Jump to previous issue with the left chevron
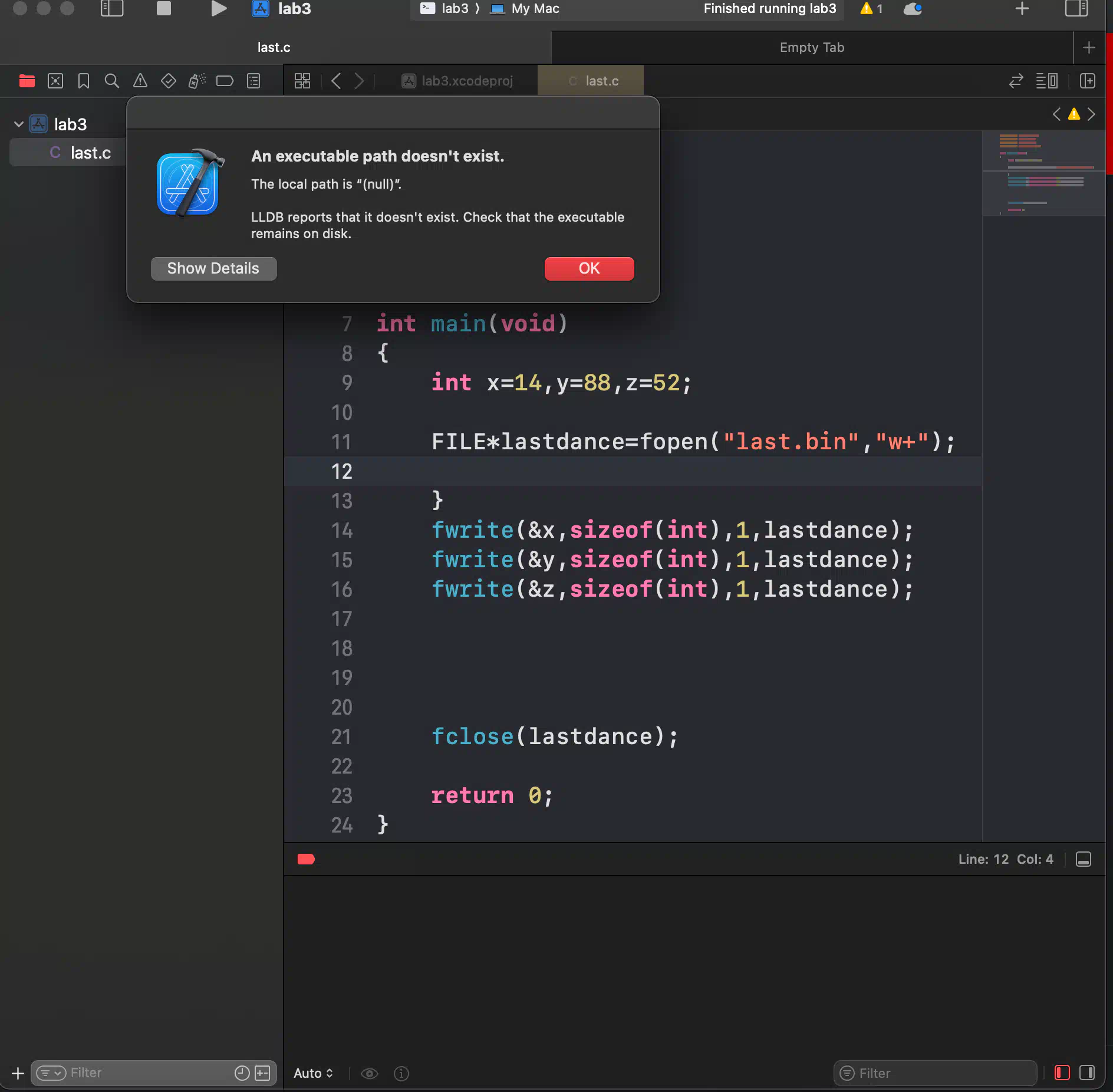This screenshot has width=1113, height=1092. pos(1057,114)
